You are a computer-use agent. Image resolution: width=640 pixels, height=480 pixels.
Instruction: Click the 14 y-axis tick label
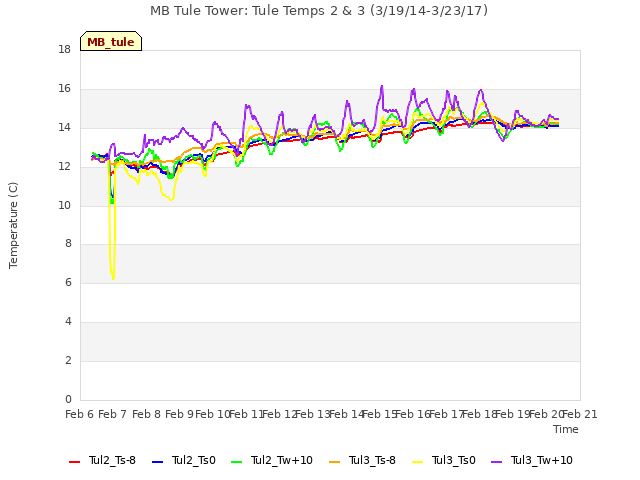[64, 128]
